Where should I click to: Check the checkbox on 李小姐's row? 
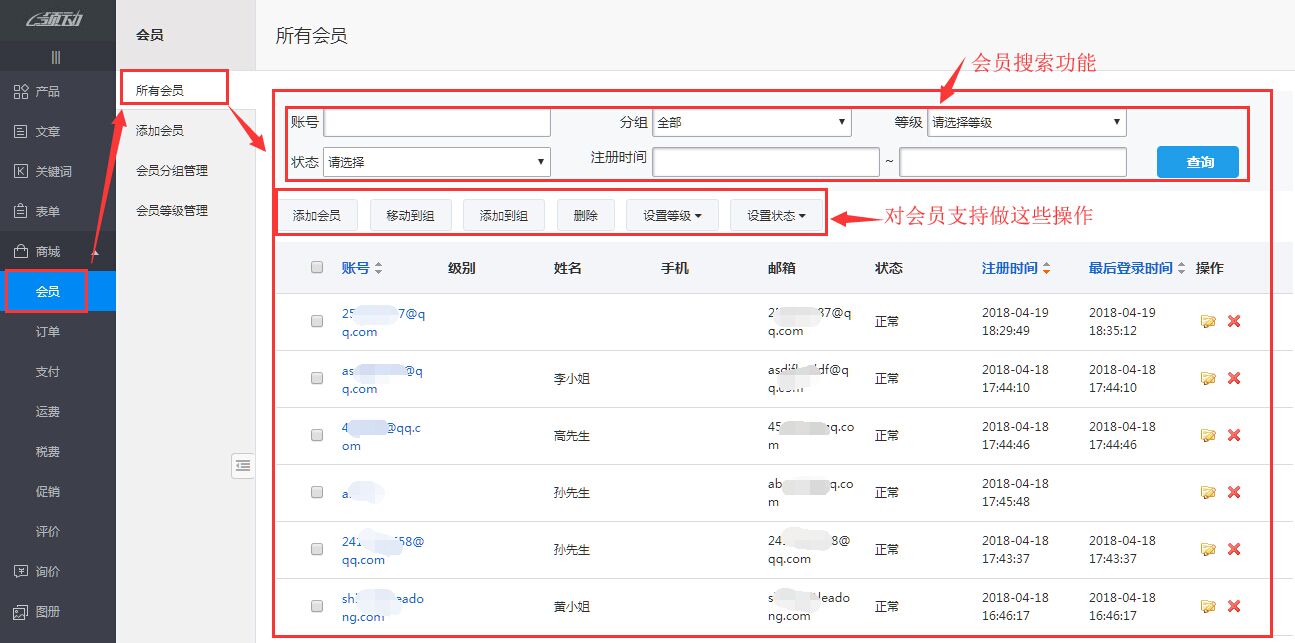(x=317, y=378)
